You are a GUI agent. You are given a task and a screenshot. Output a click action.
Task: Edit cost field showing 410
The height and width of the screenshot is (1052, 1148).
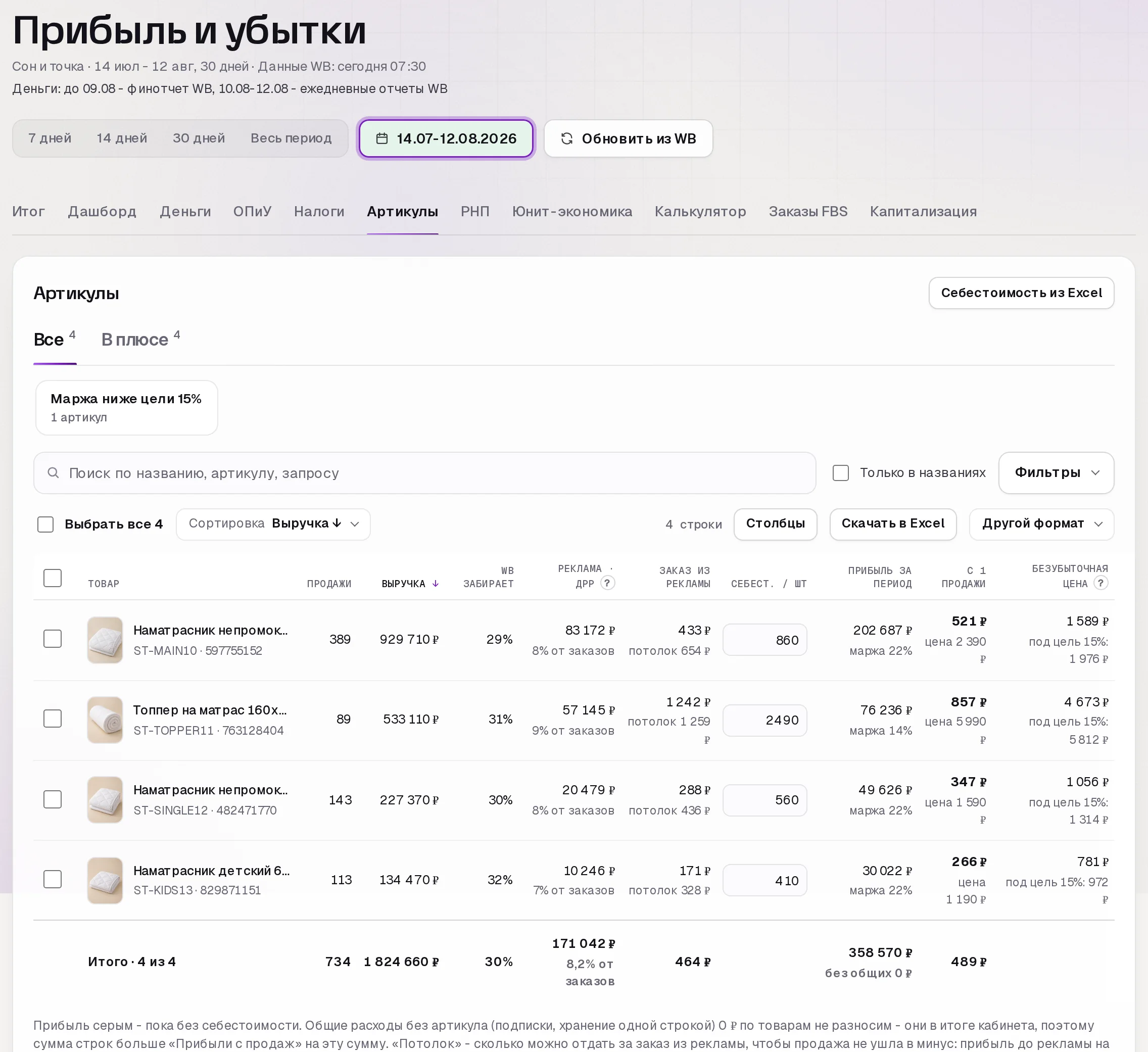[x=764, y=881]
